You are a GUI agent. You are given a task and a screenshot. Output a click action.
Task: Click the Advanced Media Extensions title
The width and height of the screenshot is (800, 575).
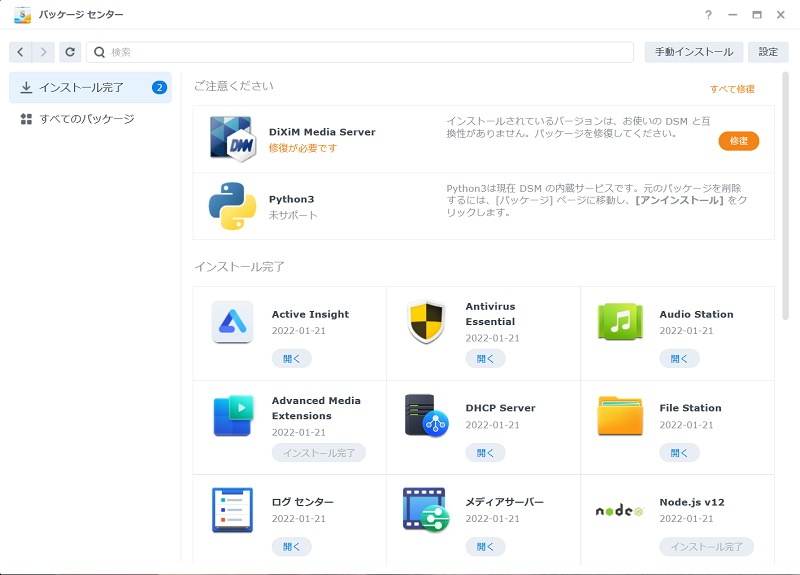coord(316,408)
